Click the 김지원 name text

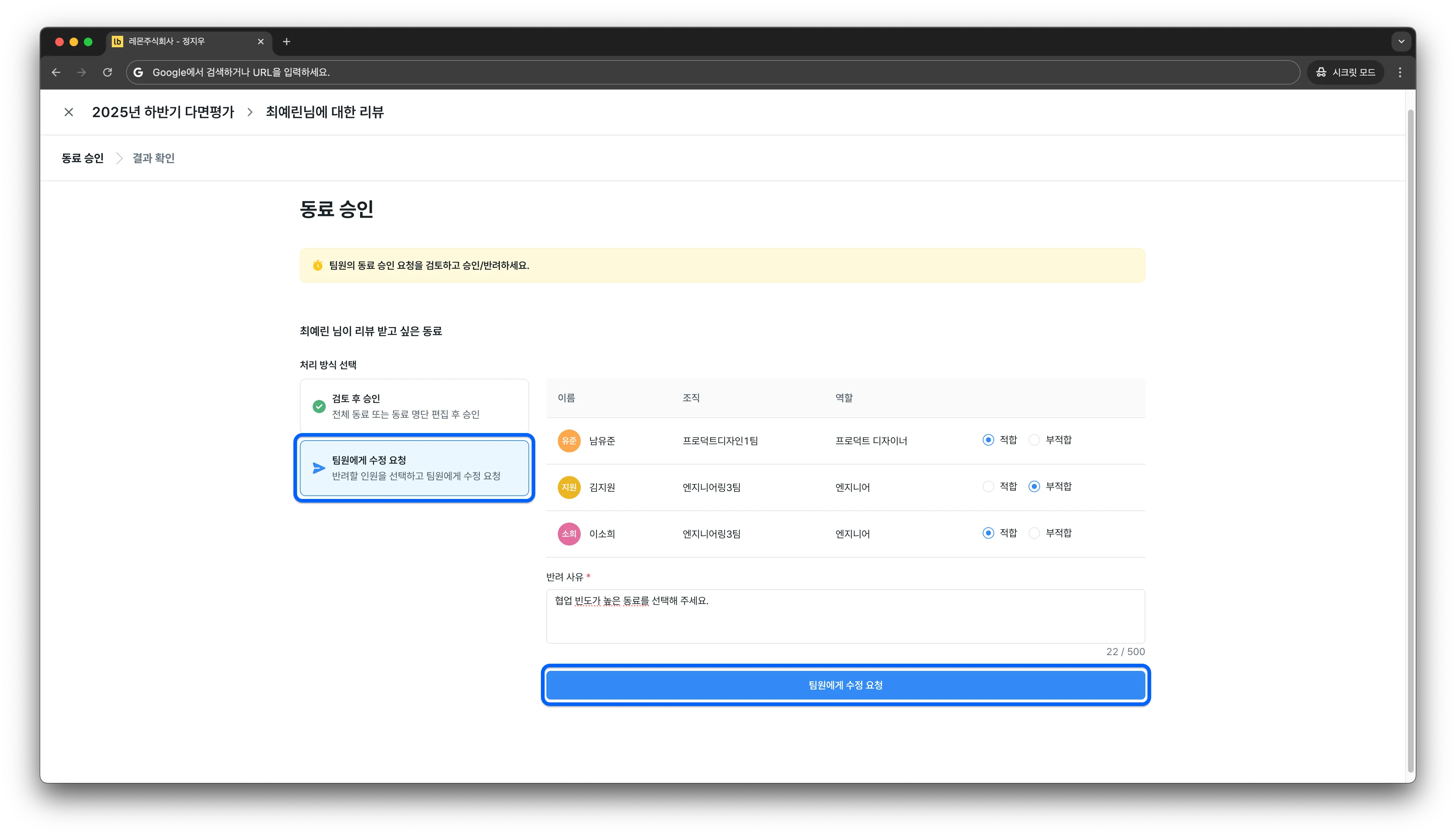point(602,487)
